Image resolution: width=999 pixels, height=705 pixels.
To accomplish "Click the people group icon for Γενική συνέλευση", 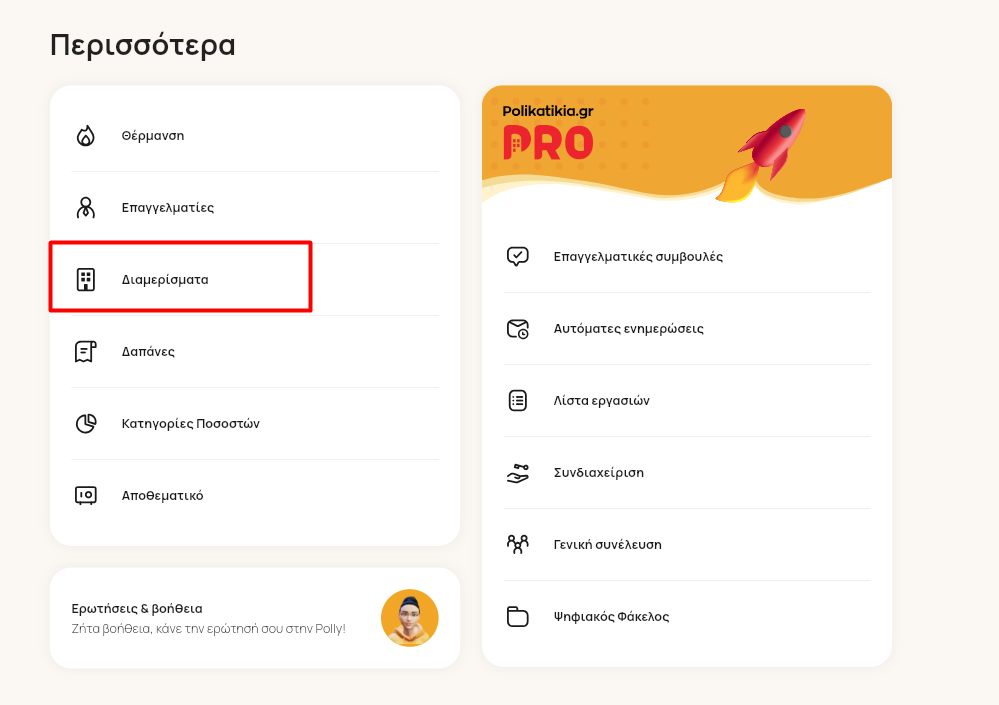I will pyautogui.click(x=517, y=545).
